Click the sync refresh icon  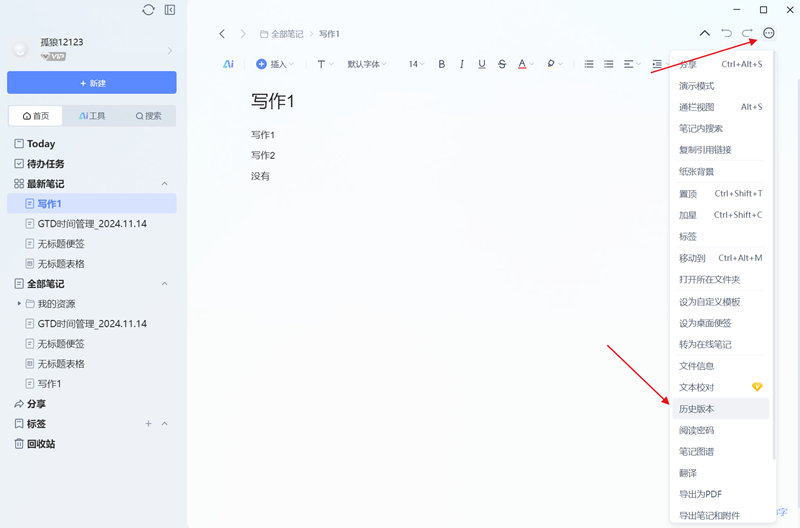pyautogui.click(x=148, y=10)
